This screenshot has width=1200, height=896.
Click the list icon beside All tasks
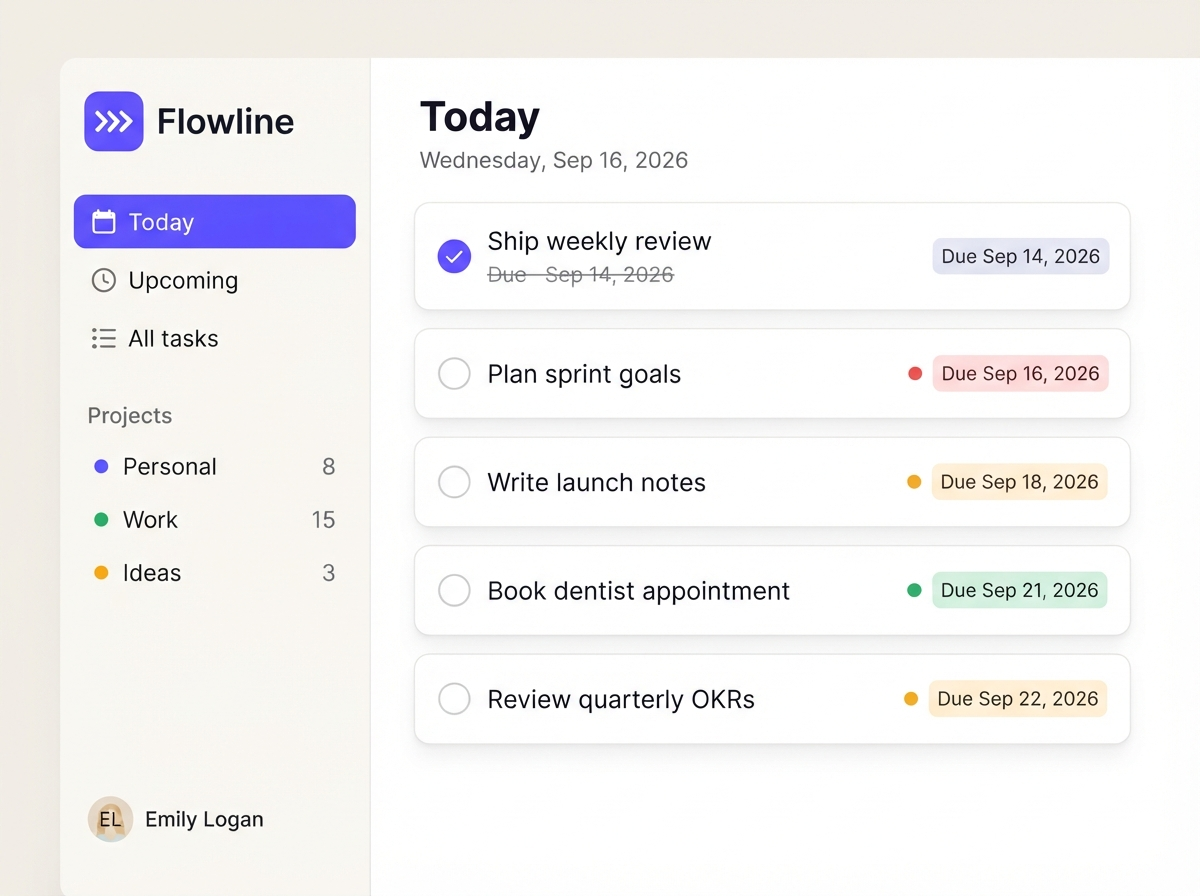(104, 338)
